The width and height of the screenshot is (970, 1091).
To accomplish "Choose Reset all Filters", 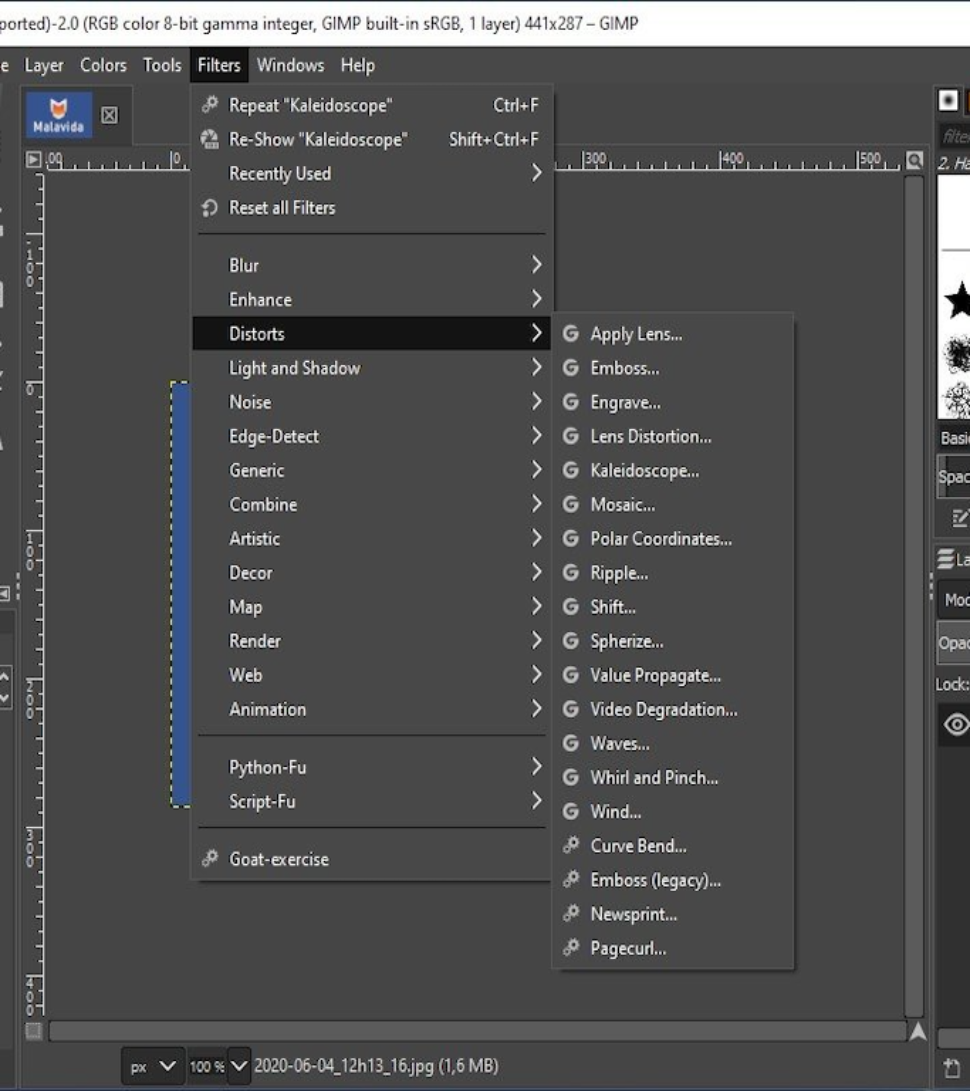I will (x=372, y=207).
